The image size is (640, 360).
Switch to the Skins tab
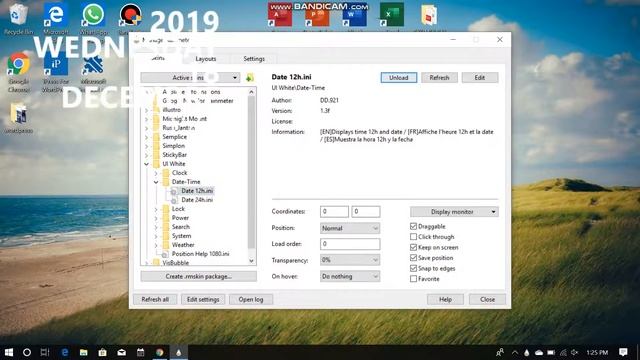click(x=158, y=58)
